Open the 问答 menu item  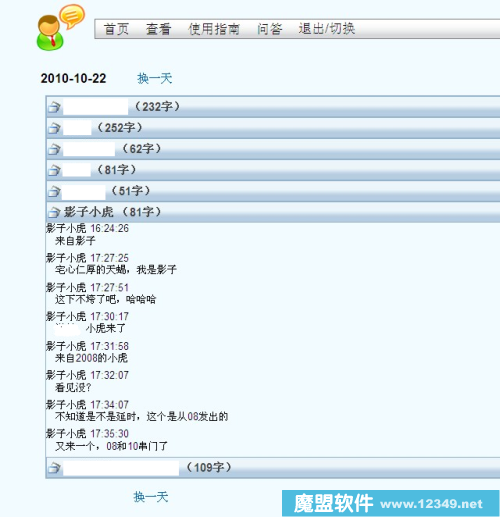(270, 29)
